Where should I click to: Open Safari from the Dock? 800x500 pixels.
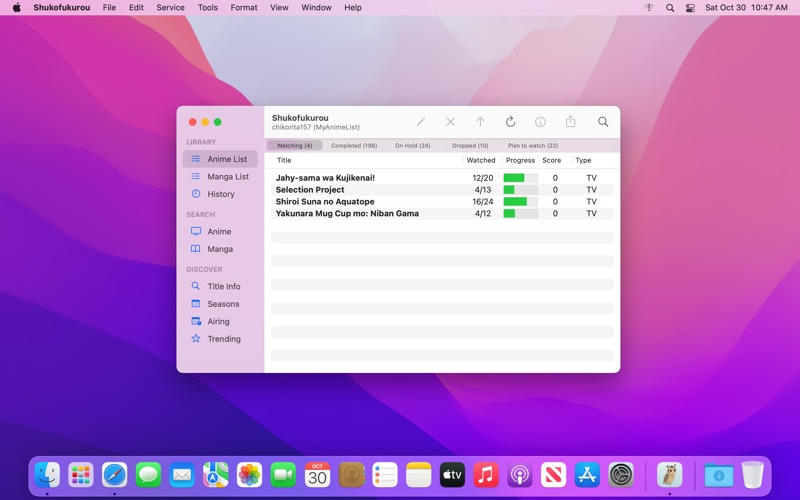point(114,475)
